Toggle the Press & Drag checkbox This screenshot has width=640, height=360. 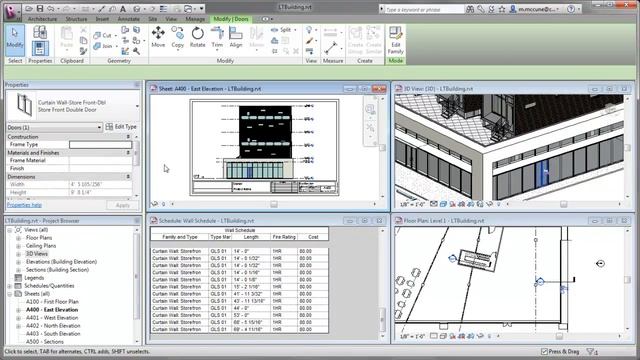click(x=544, y=351)
